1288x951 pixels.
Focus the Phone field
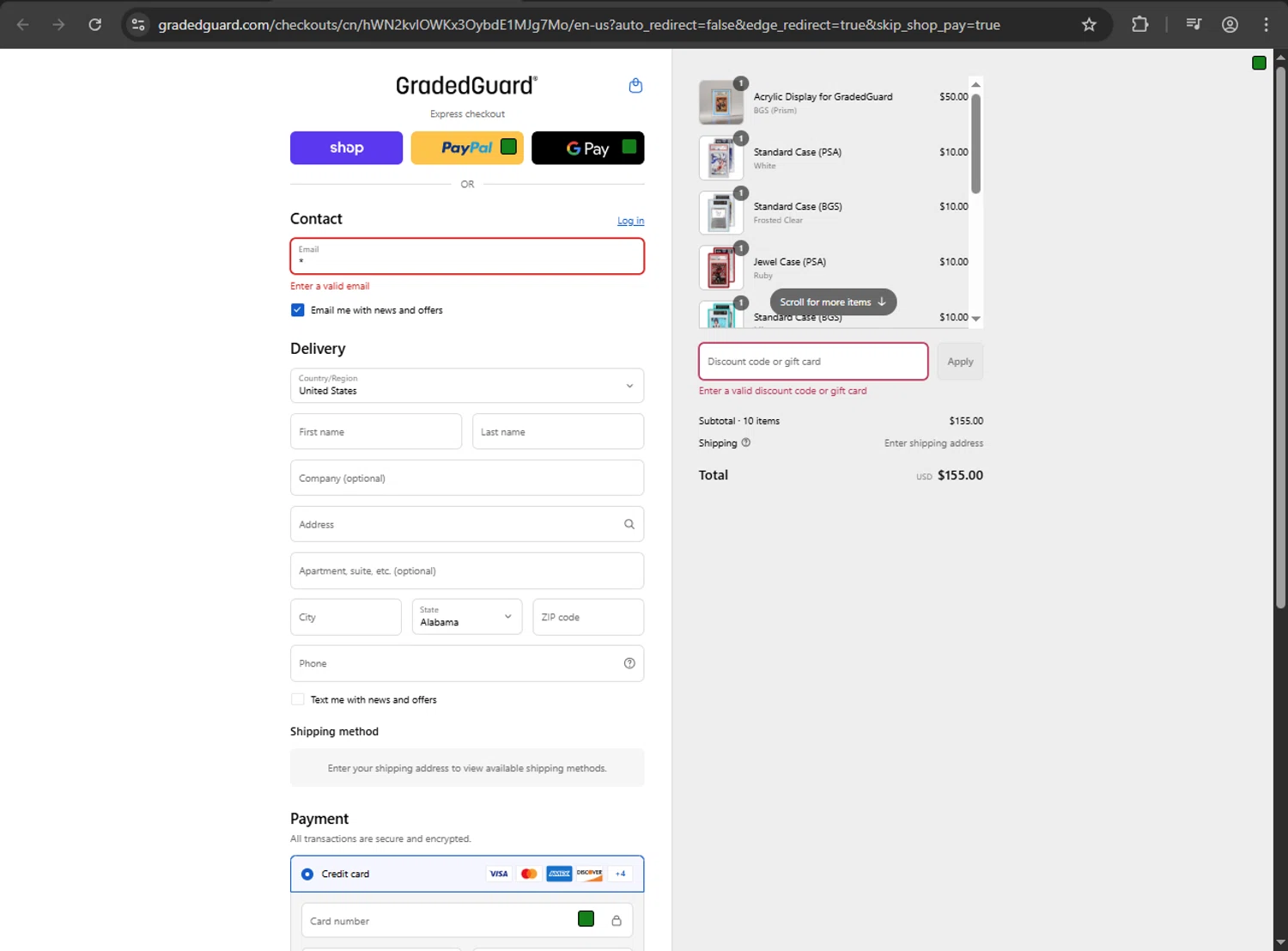tap(467, 663)
